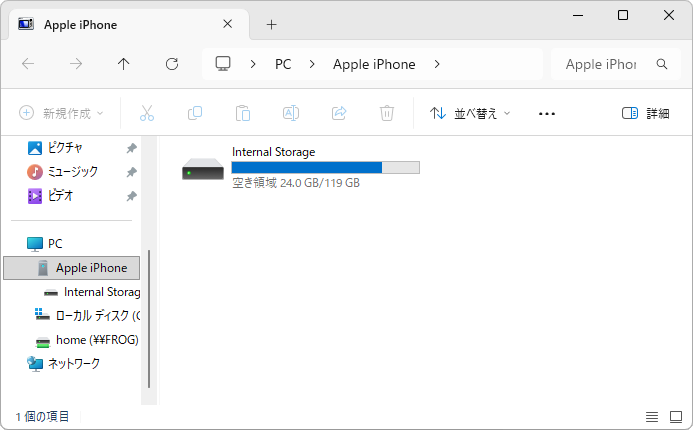This screenshot has height=430, width=693.
Task: Click Apple iPhone in the breadcrumb path
Action: [x=374, y=65]
